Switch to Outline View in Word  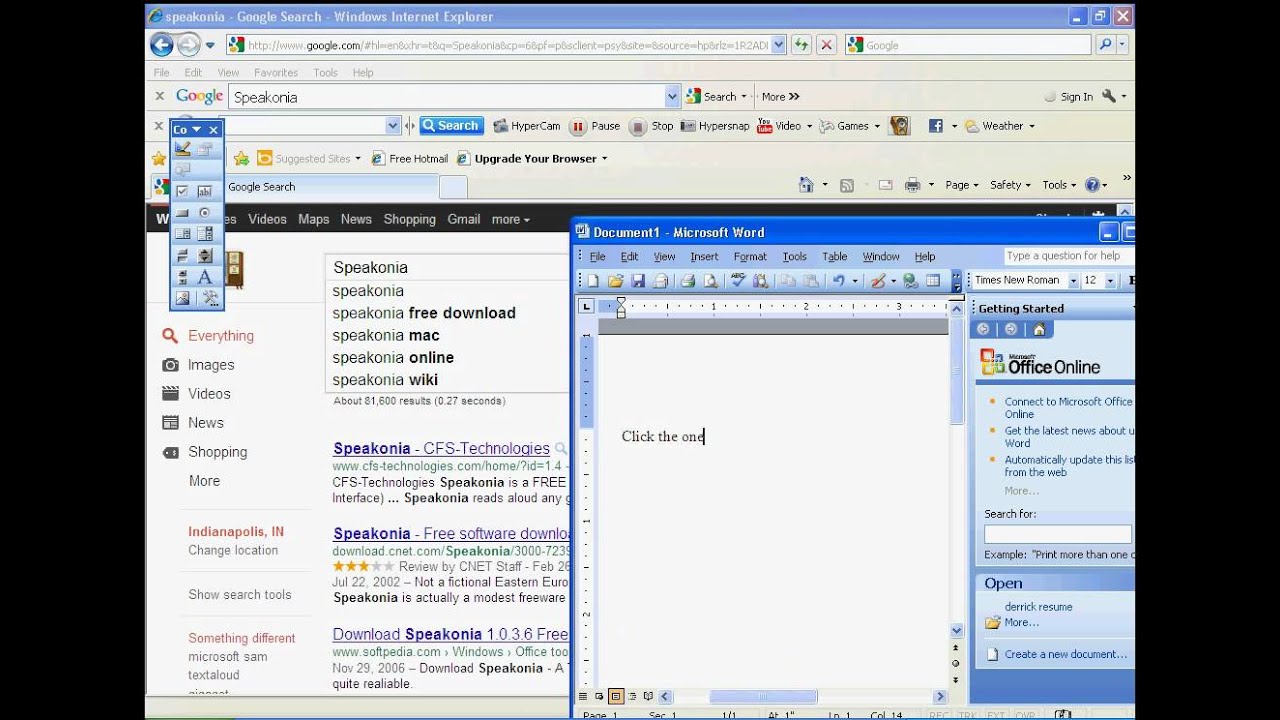pos(632,696)
